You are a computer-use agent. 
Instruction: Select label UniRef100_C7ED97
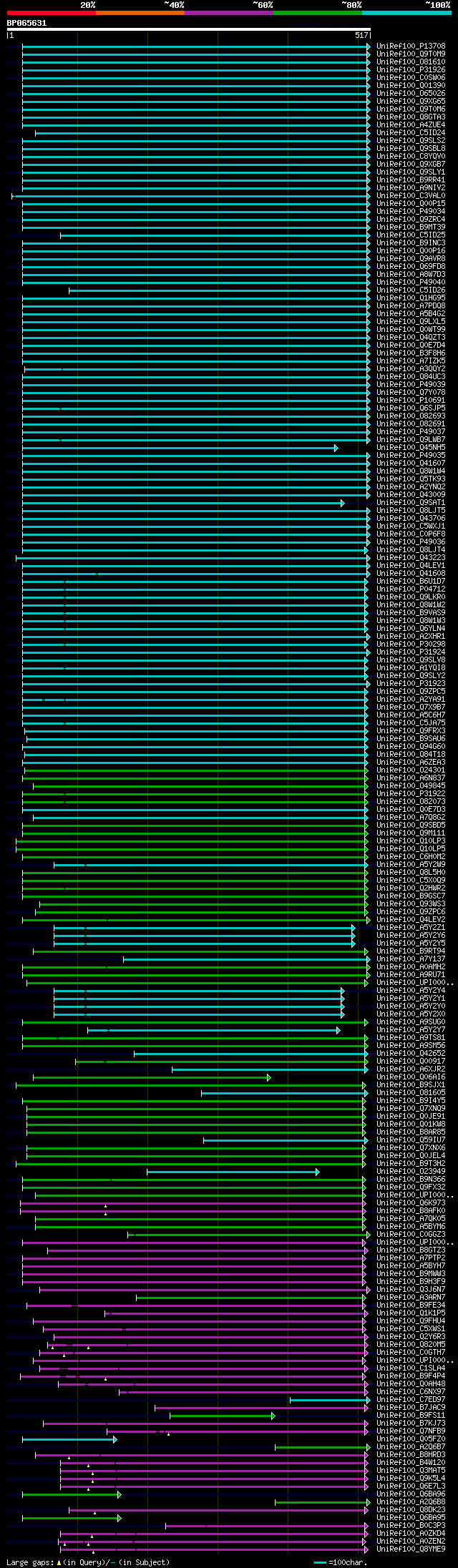411,1400
